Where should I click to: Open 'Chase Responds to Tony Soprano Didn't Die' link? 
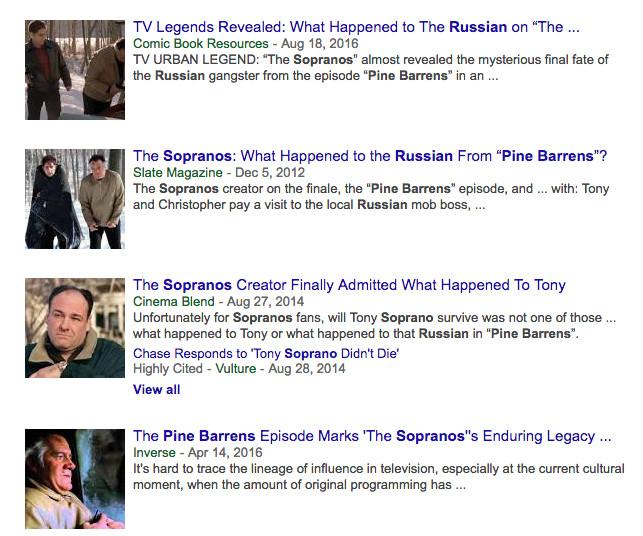point(267,353)
